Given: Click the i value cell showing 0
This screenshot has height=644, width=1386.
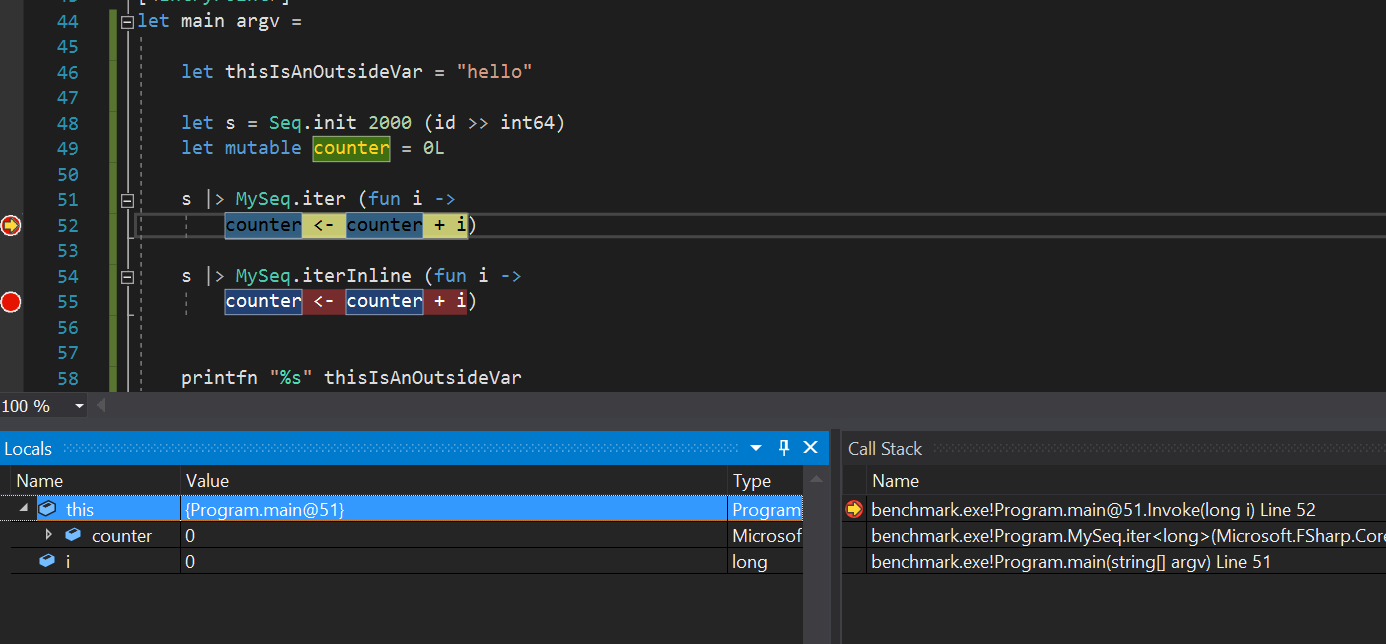Looking at the screenshot, I should [454, 562].
